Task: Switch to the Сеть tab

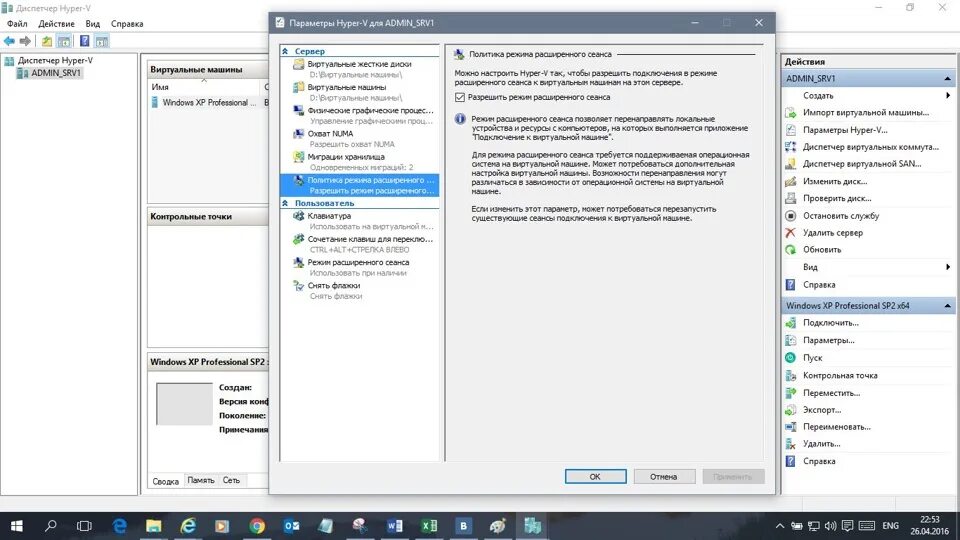Action: [231, 481]
